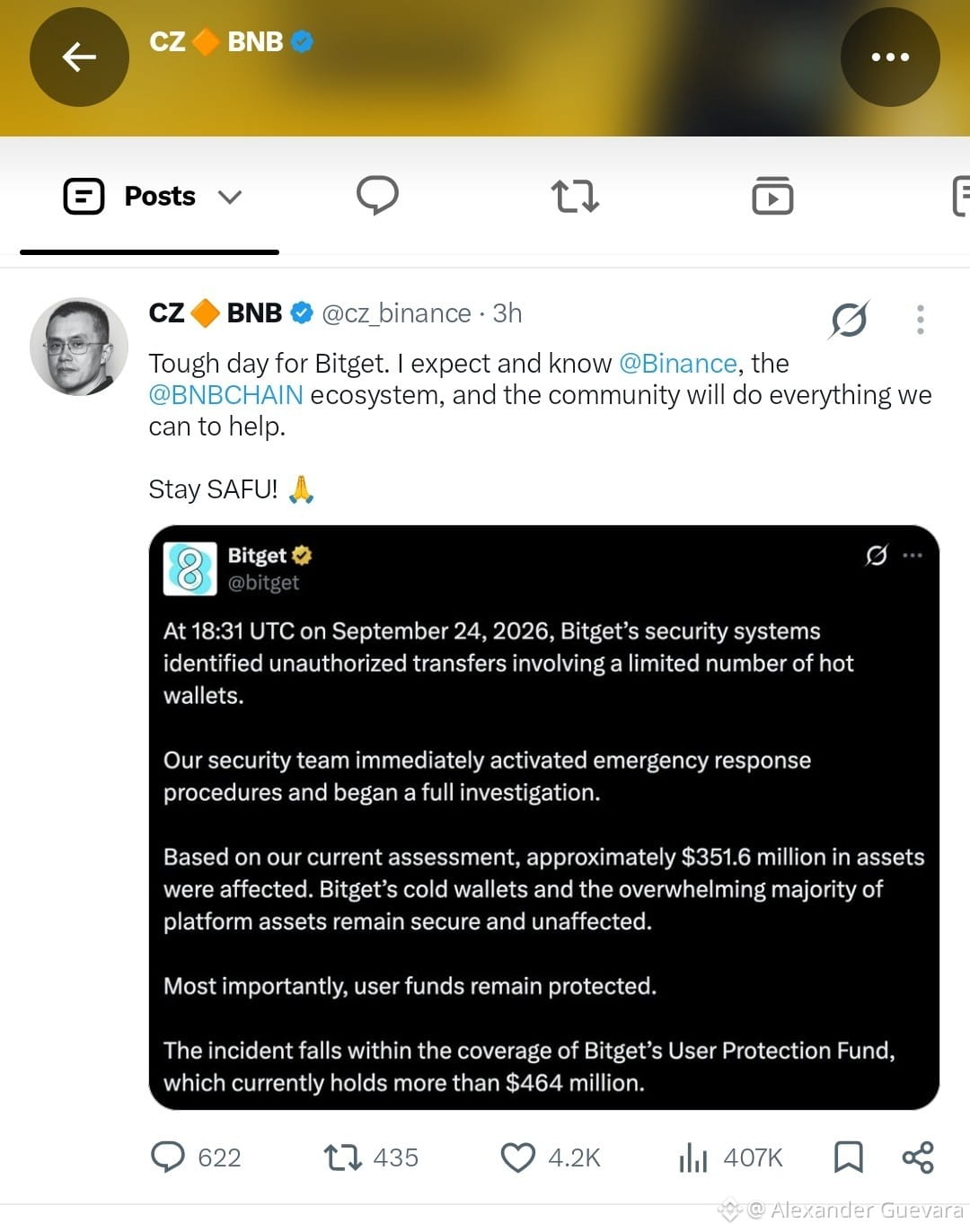Click the Grok icon on CZ's post
The image size is (970, 1232).
tap(849, 319)
